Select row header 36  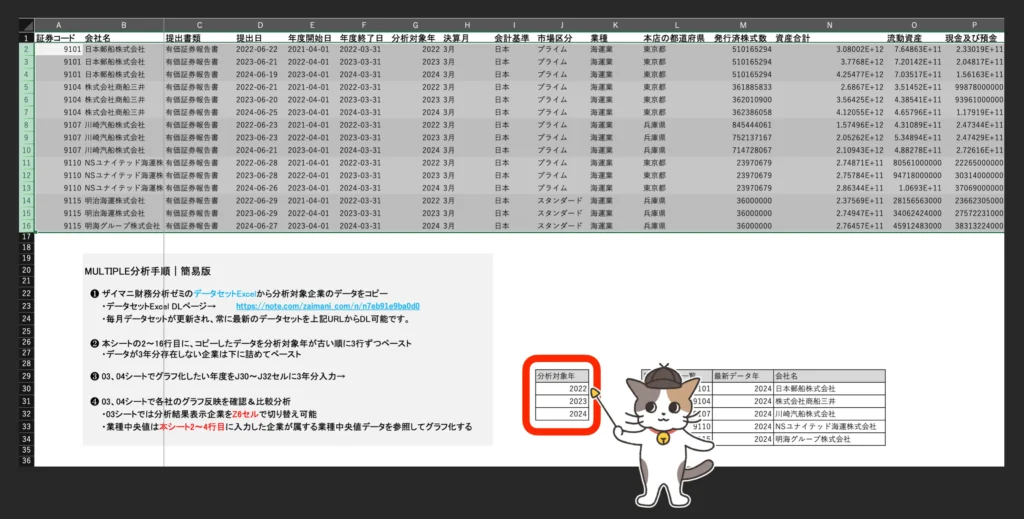[x=26, y=461]
